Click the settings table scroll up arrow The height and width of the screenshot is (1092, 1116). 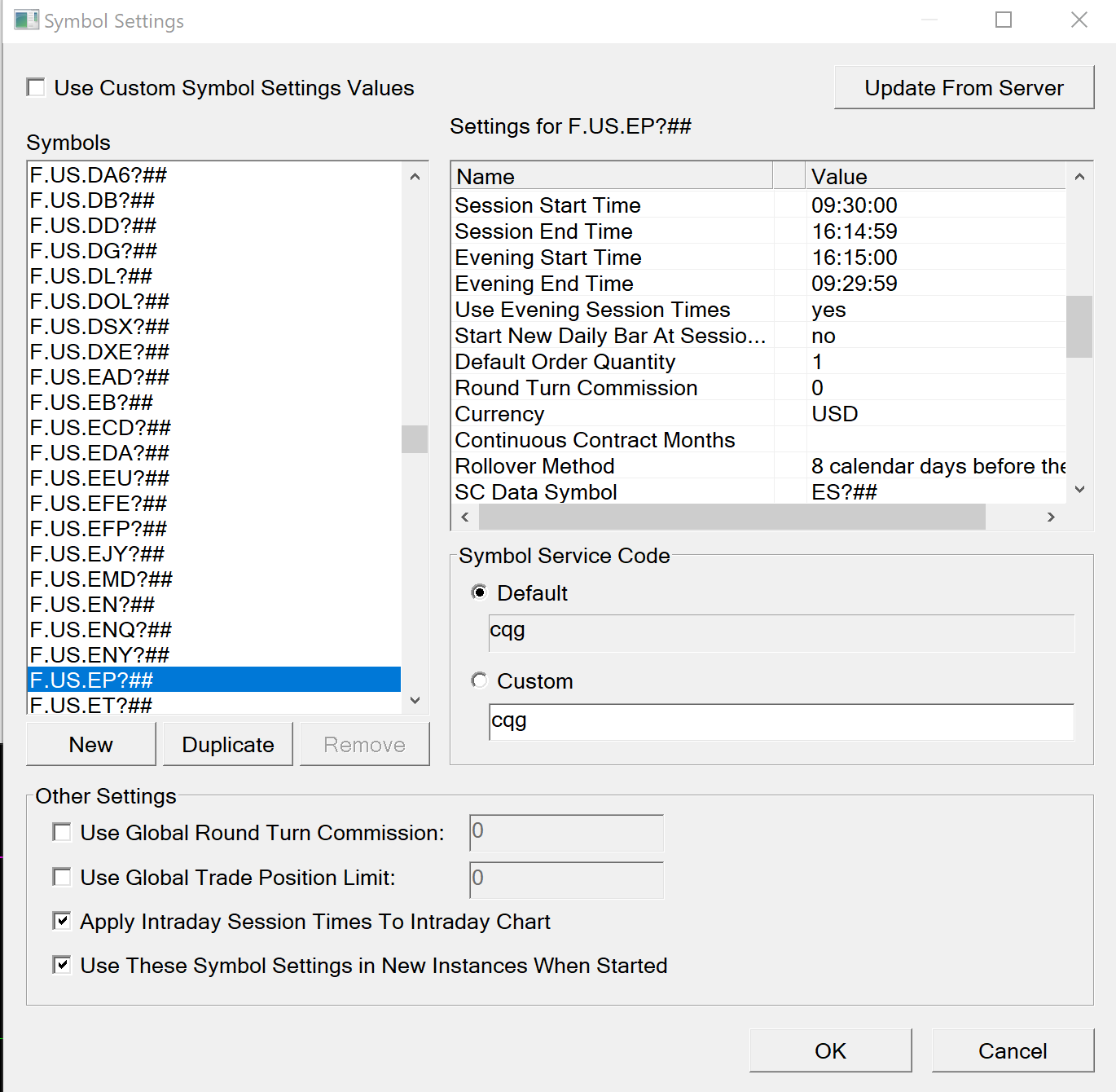pos(1079,176)
